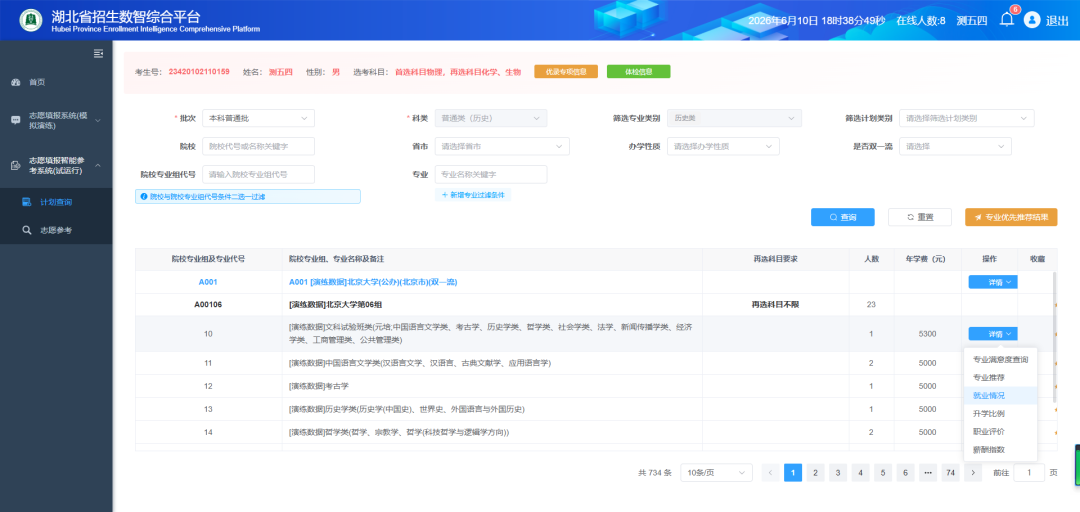
Task: Go to page 2
Action: pos(816,473)
